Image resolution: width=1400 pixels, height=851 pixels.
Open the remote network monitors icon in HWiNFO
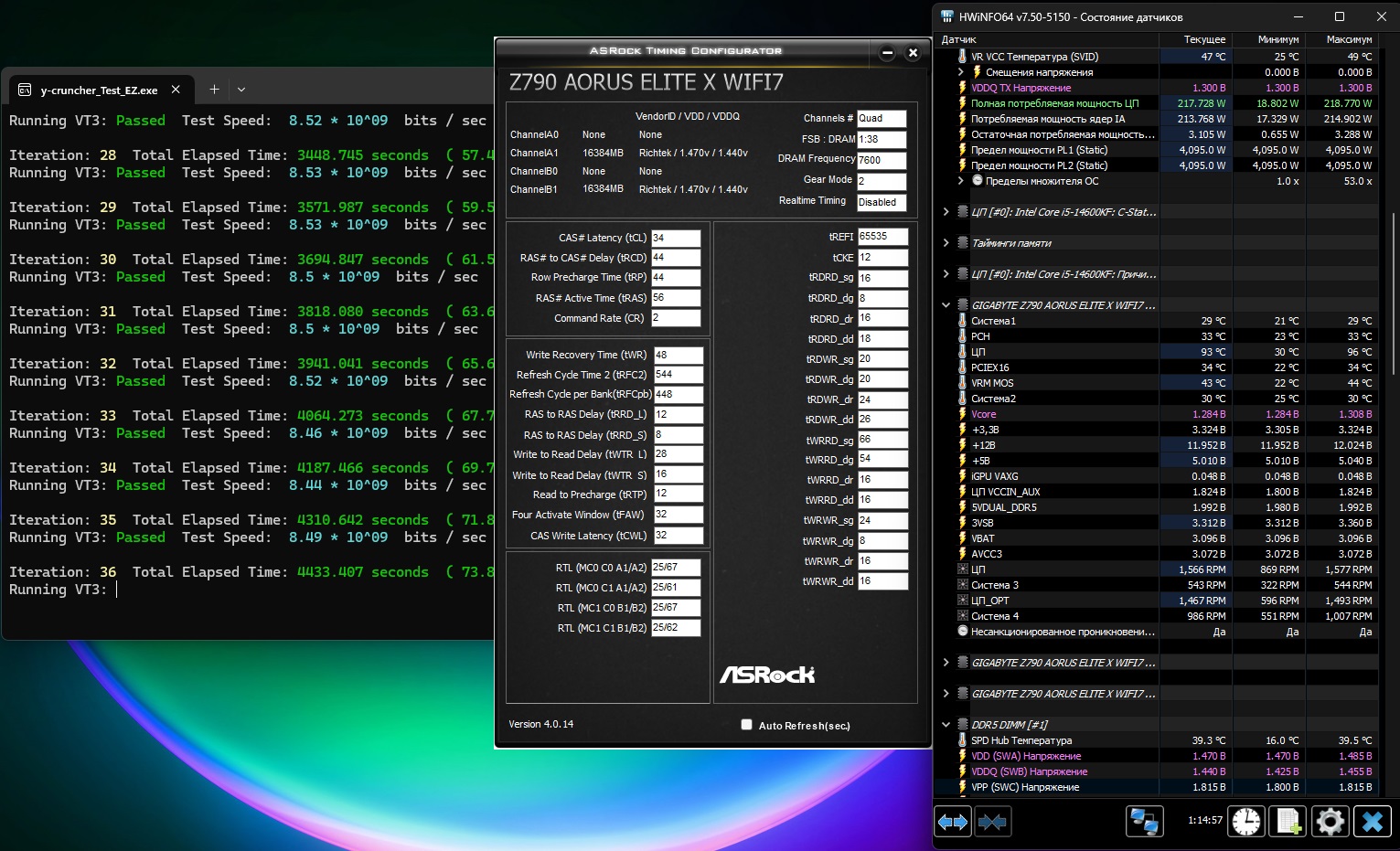pos(1144,822)
